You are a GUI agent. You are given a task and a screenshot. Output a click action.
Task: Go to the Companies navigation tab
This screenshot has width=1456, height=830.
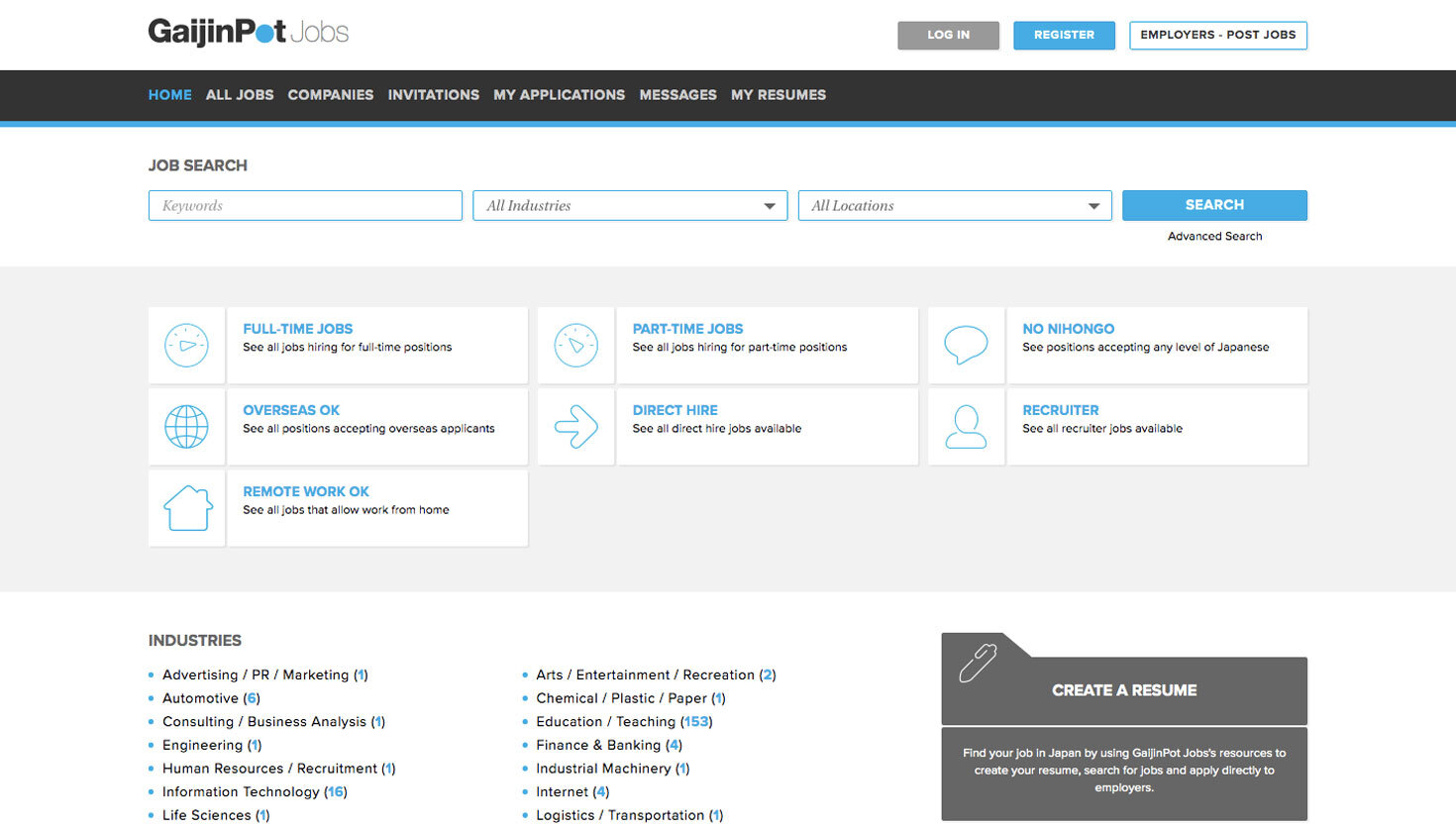[x=331, y=95]
